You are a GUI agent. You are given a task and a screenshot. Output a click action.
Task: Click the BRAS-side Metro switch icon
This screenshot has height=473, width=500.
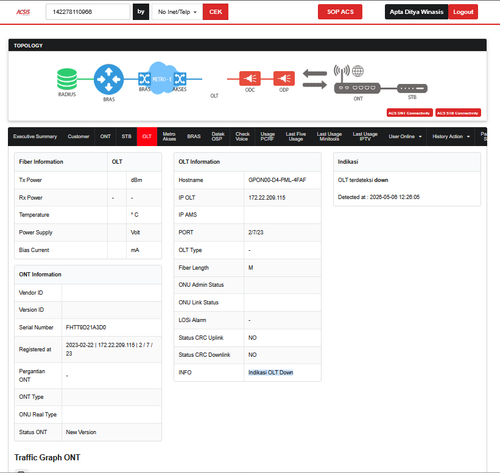144,79
